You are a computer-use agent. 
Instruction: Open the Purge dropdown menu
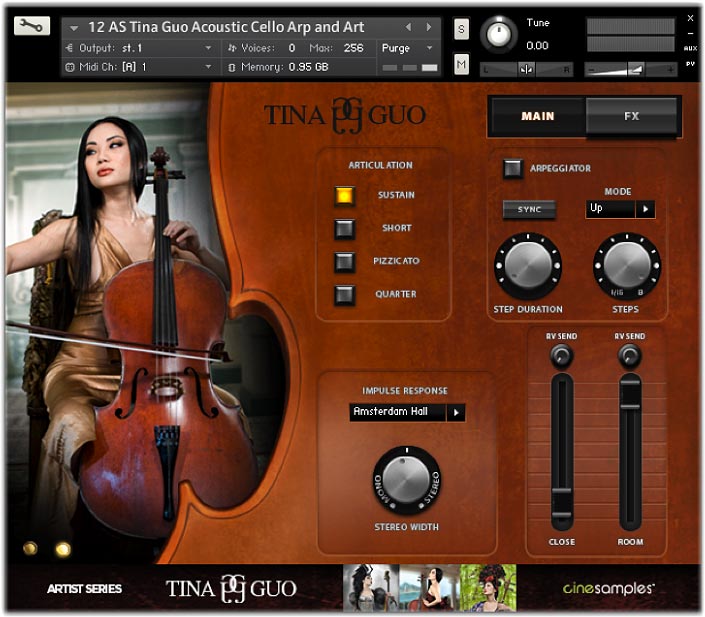tap(407, 48)
